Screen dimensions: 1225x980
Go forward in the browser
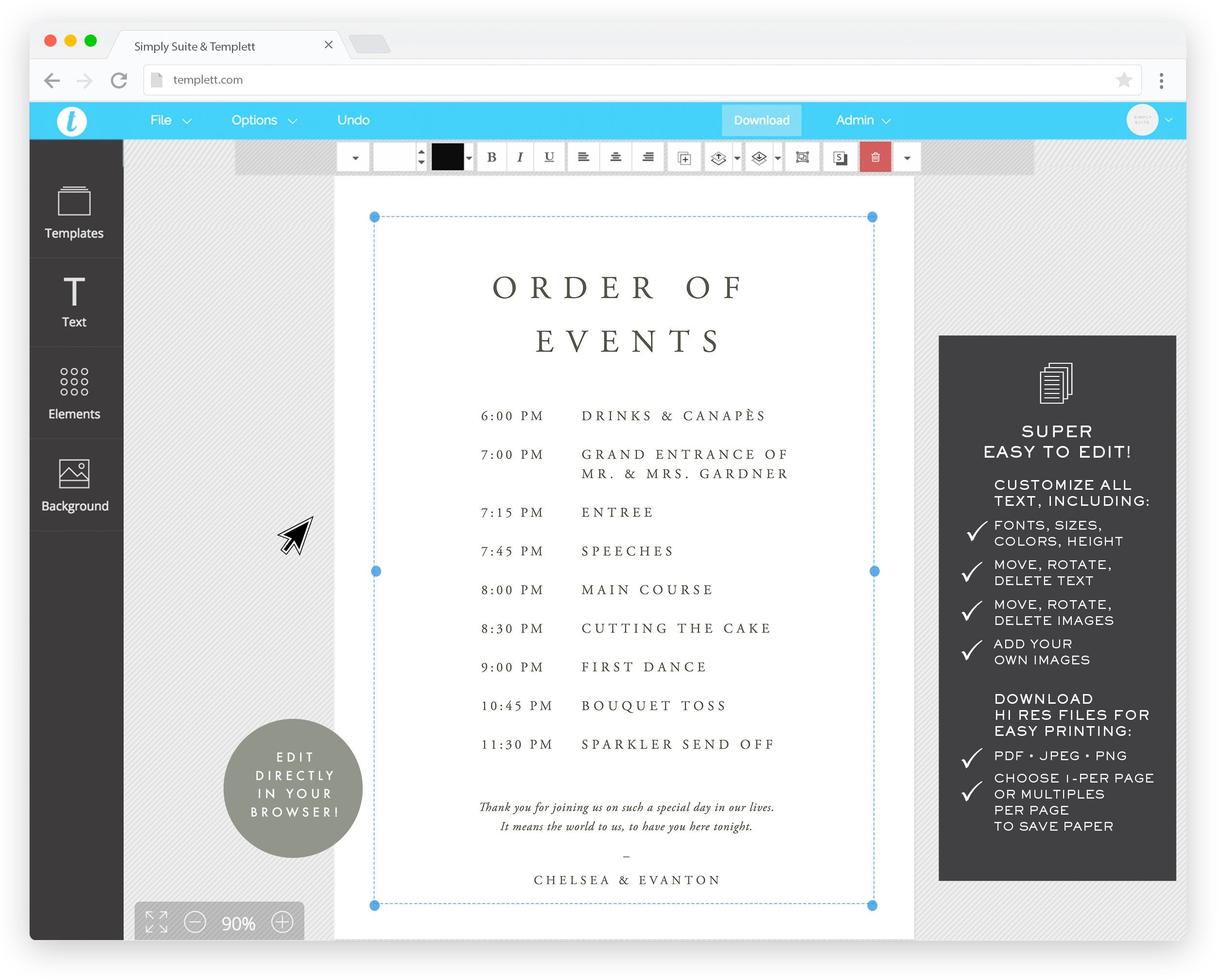tap(84, 80)
